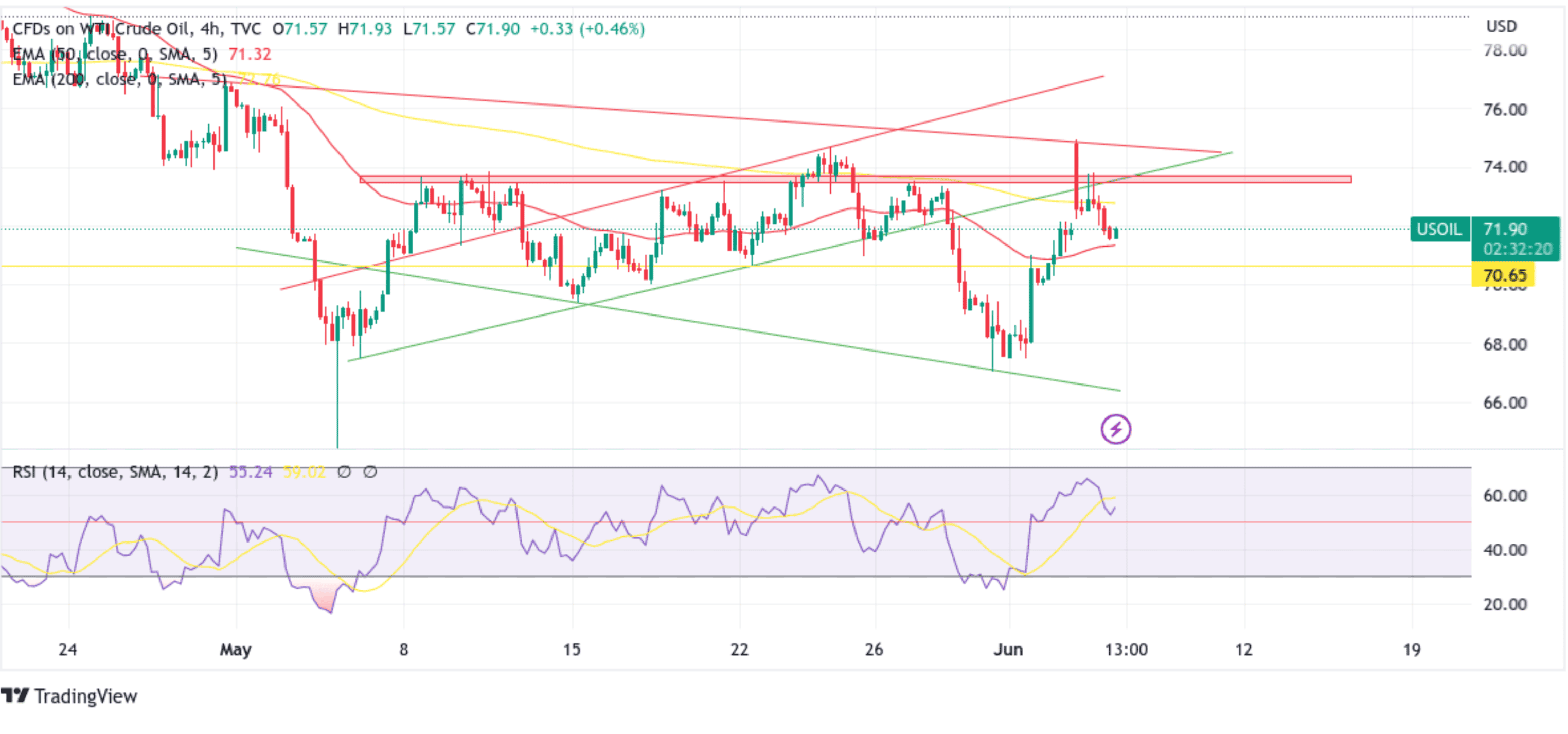Click the USOIL price label tag
The height and width of the screenshot is (734, 1568).
[x=1439, y=230]
